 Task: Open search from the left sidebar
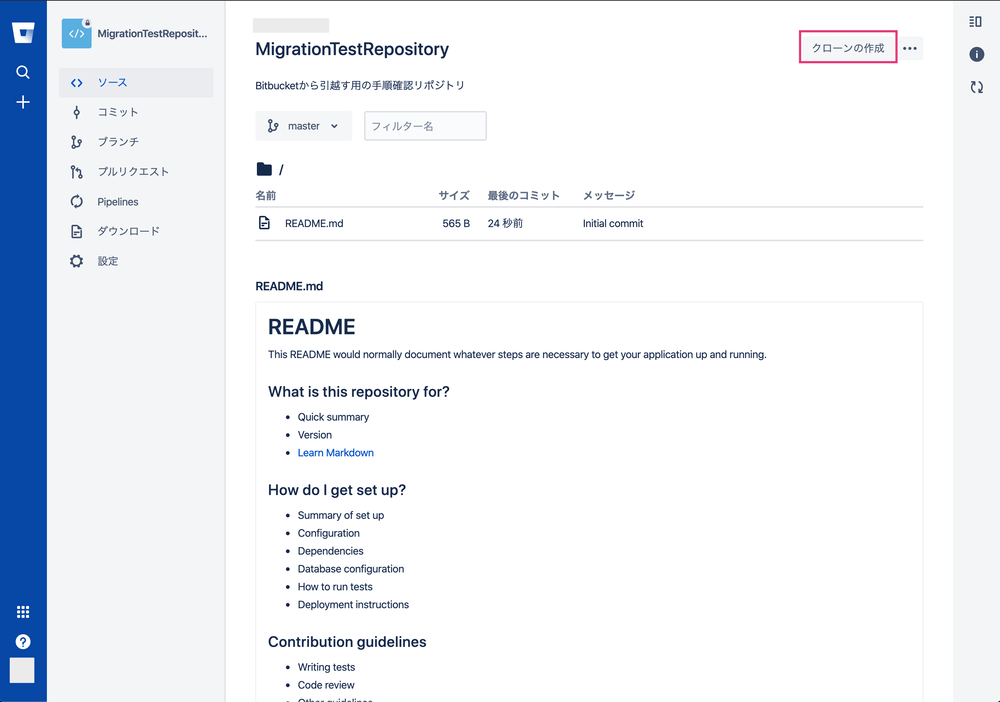tap(23, 72)
